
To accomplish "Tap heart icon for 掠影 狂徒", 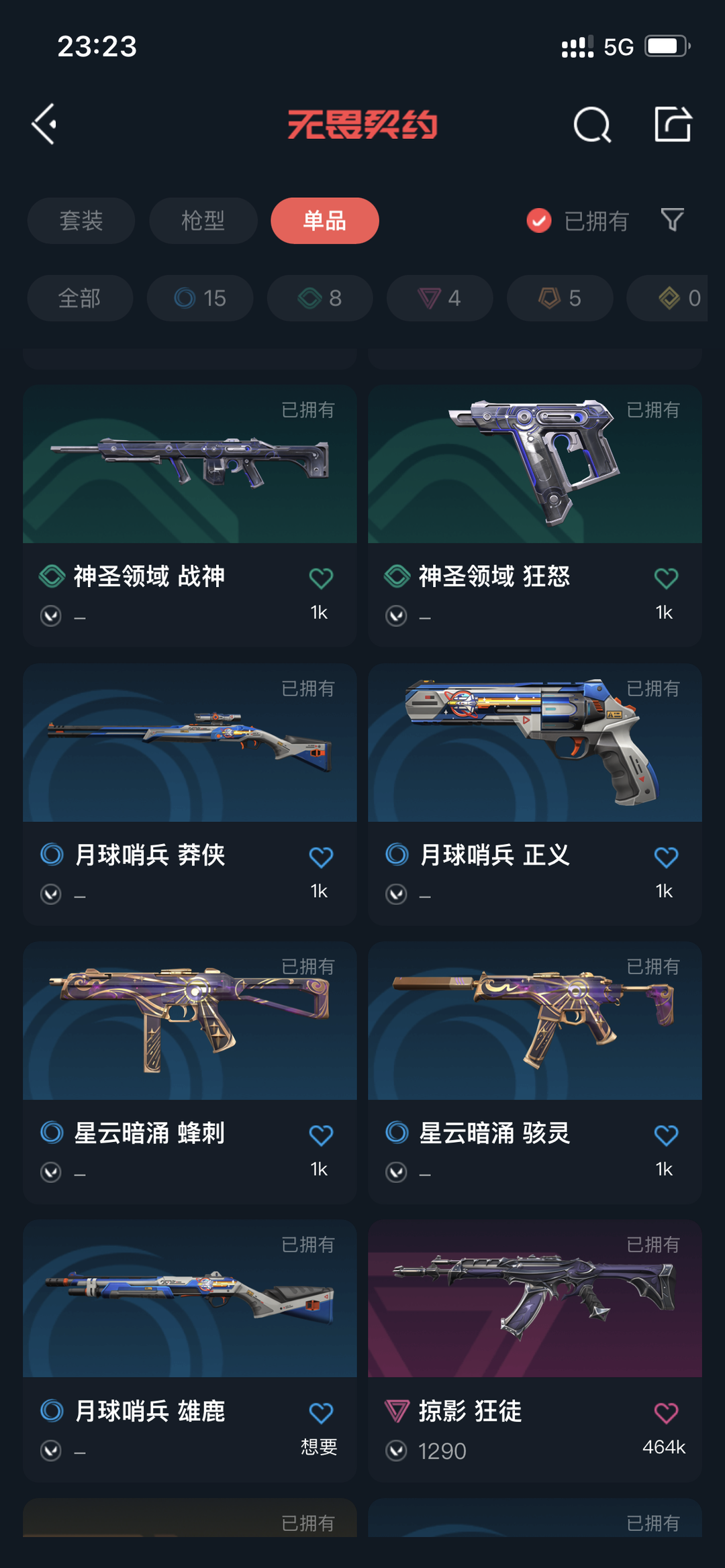I will 666,1413.
